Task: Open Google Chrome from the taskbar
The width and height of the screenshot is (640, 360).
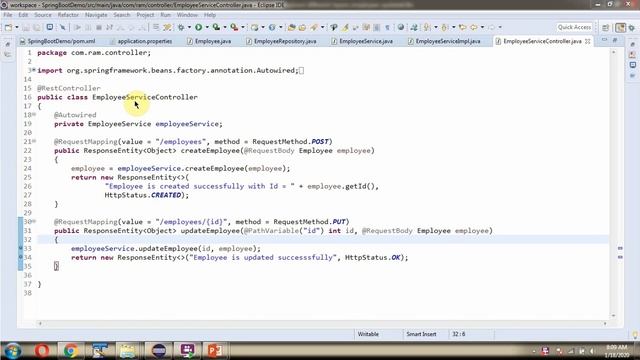Action: [70, 351]
